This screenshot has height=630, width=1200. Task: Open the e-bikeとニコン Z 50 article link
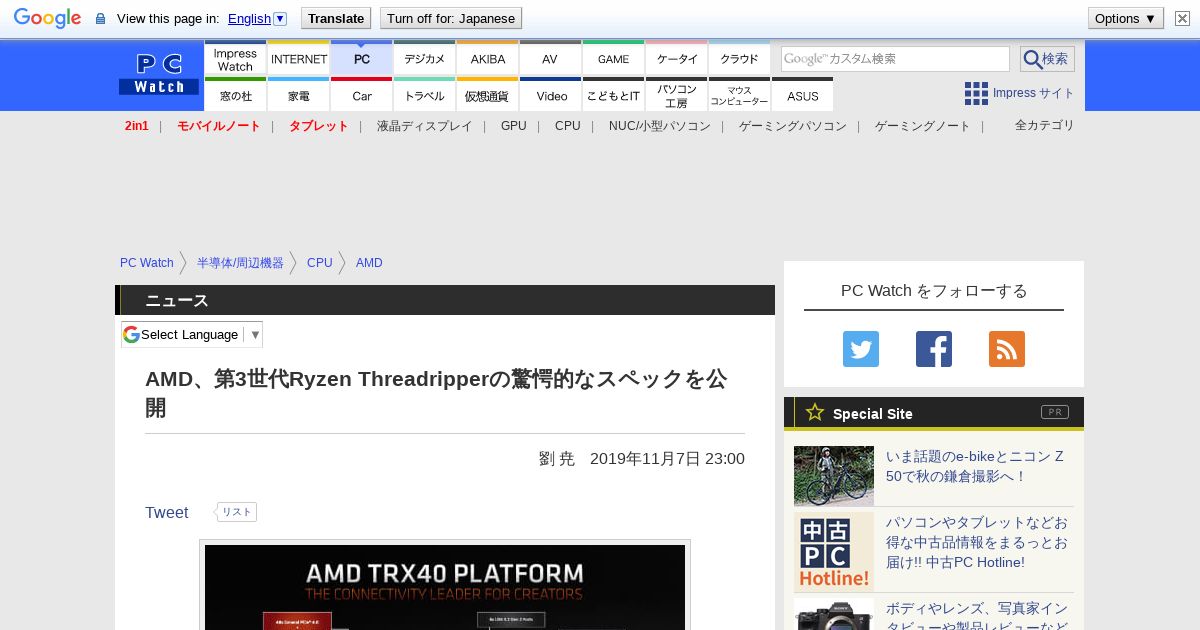tap(975, 466)
